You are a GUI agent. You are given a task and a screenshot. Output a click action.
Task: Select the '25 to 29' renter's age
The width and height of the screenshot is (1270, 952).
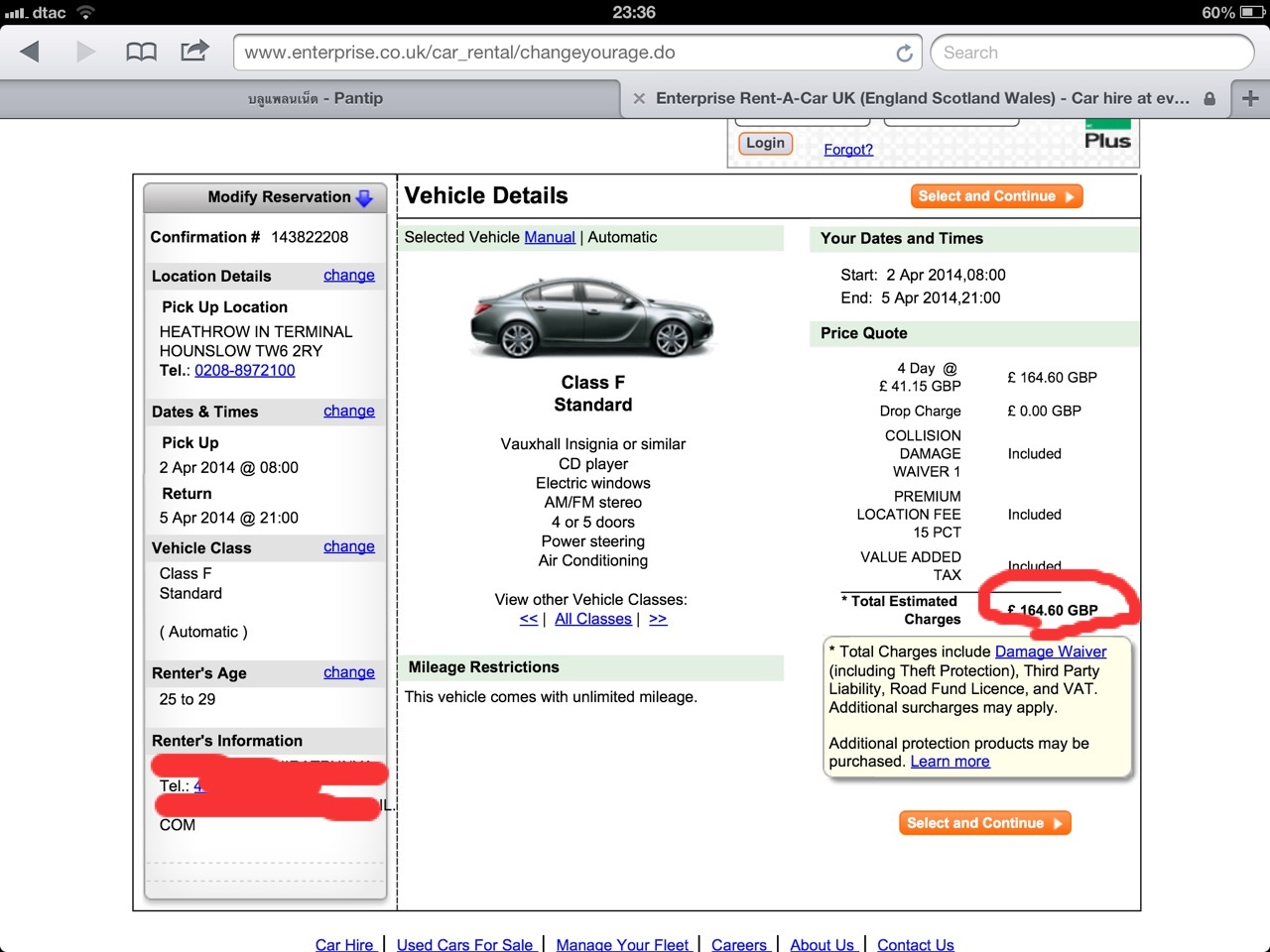[x=188, y=699]
